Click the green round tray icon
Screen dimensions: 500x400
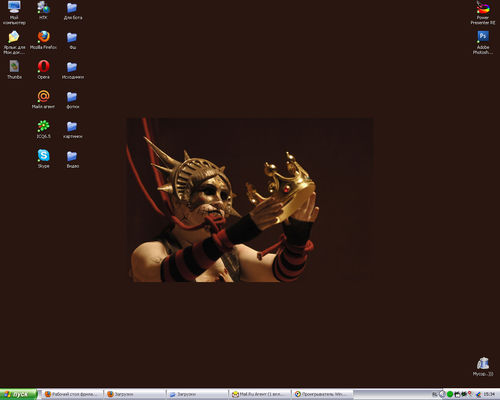coord(450,394)
